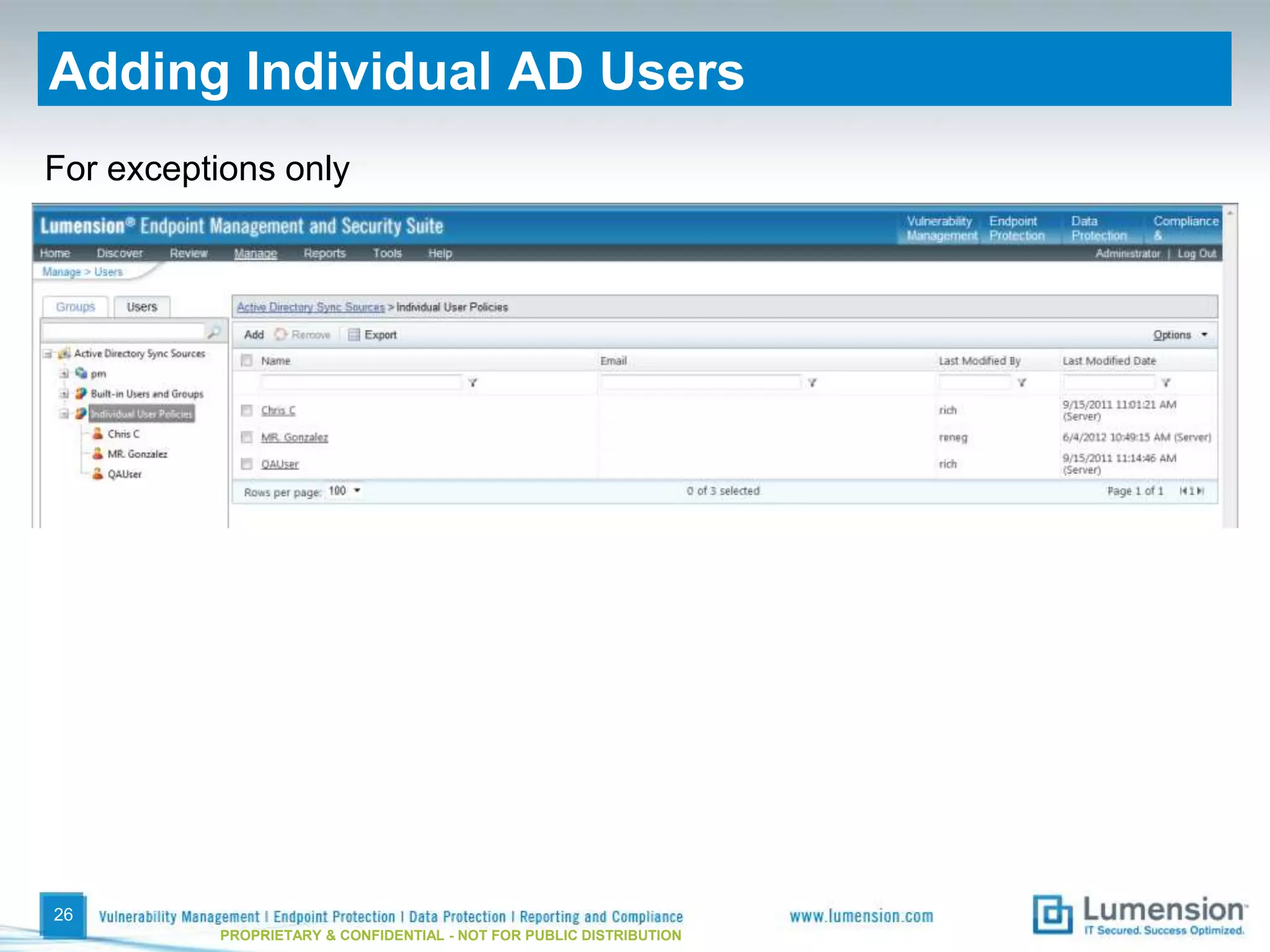
Task: Toggle the select-all checkbox in the Name header
Action: pos(247,360)
